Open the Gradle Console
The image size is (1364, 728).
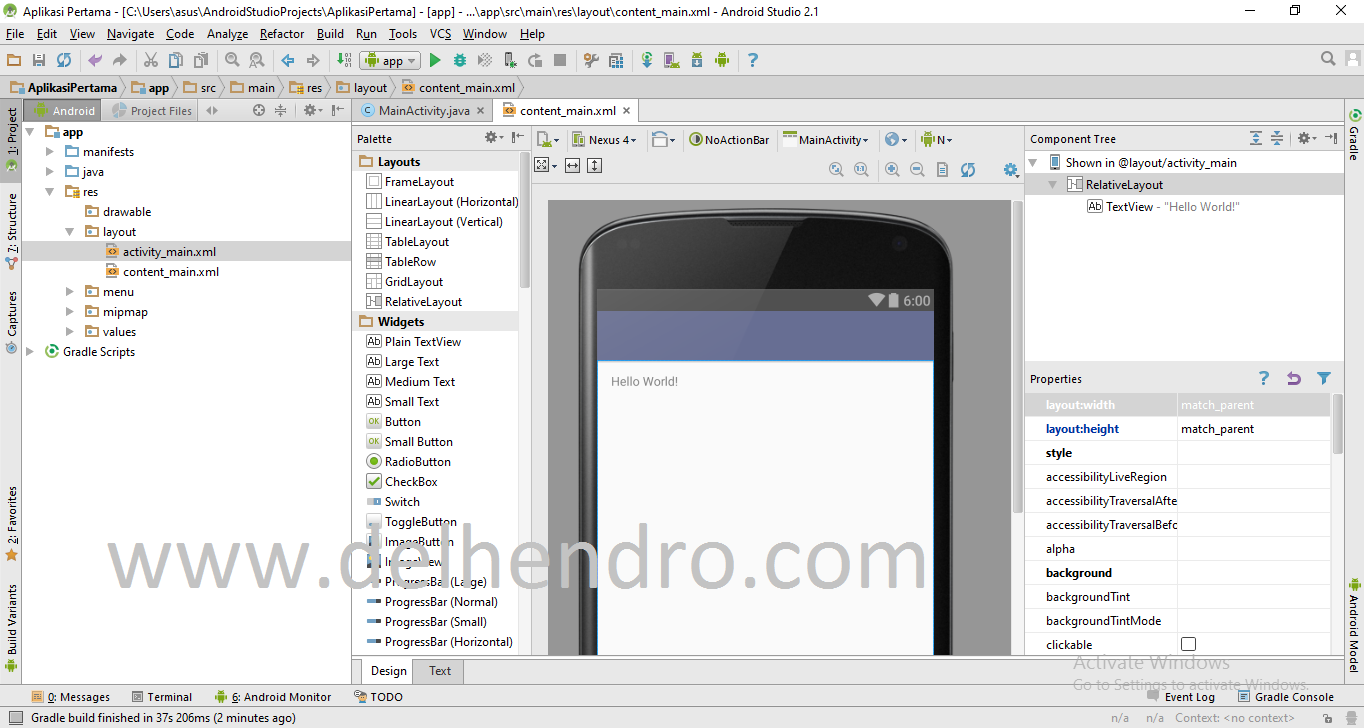click(1285, 697)
